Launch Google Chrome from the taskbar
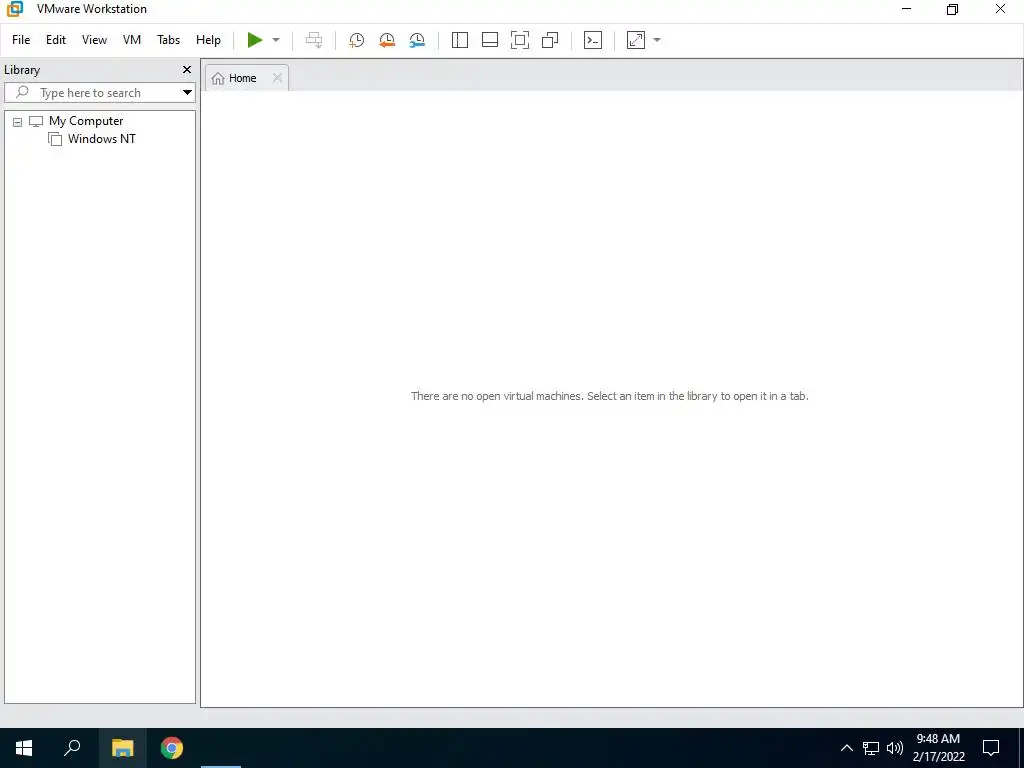The height and width of the screenshot is (768, 1024). point(172,748)
